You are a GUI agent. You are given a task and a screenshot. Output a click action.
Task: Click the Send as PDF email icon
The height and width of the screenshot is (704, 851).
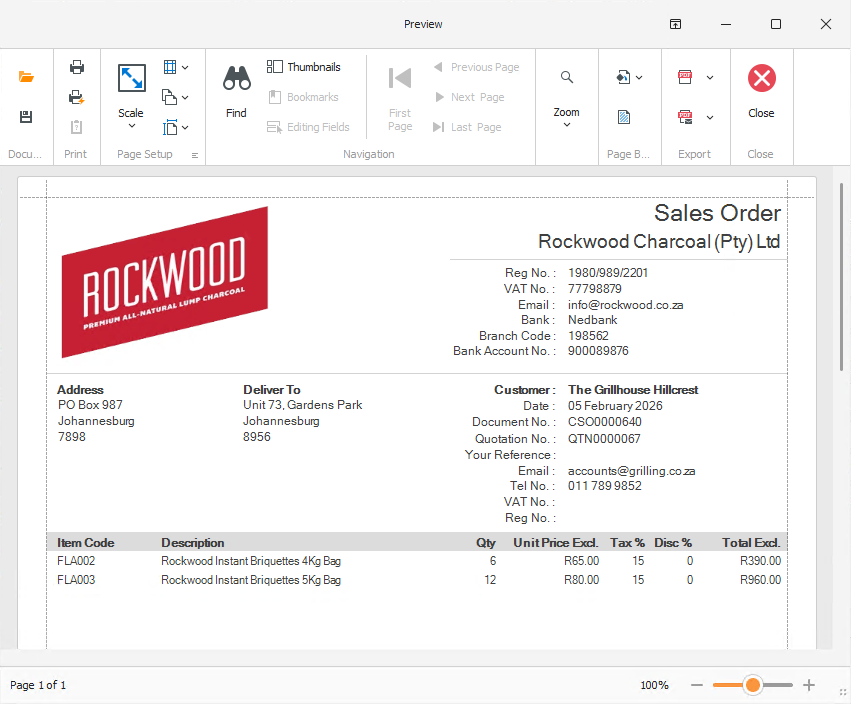(685, 117)
